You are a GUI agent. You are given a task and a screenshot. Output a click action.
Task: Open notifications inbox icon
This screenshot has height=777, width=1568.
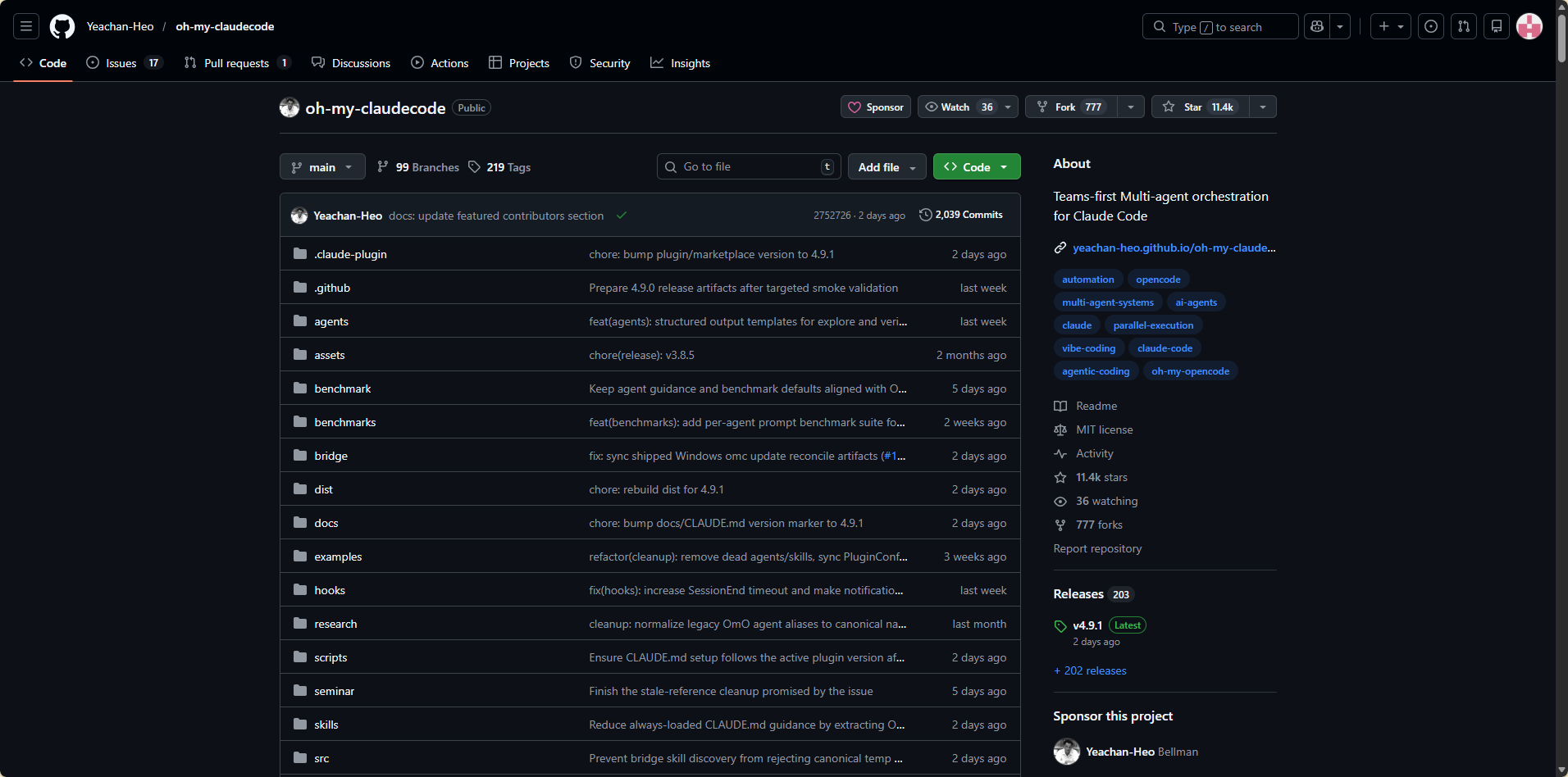point(1497,26)
